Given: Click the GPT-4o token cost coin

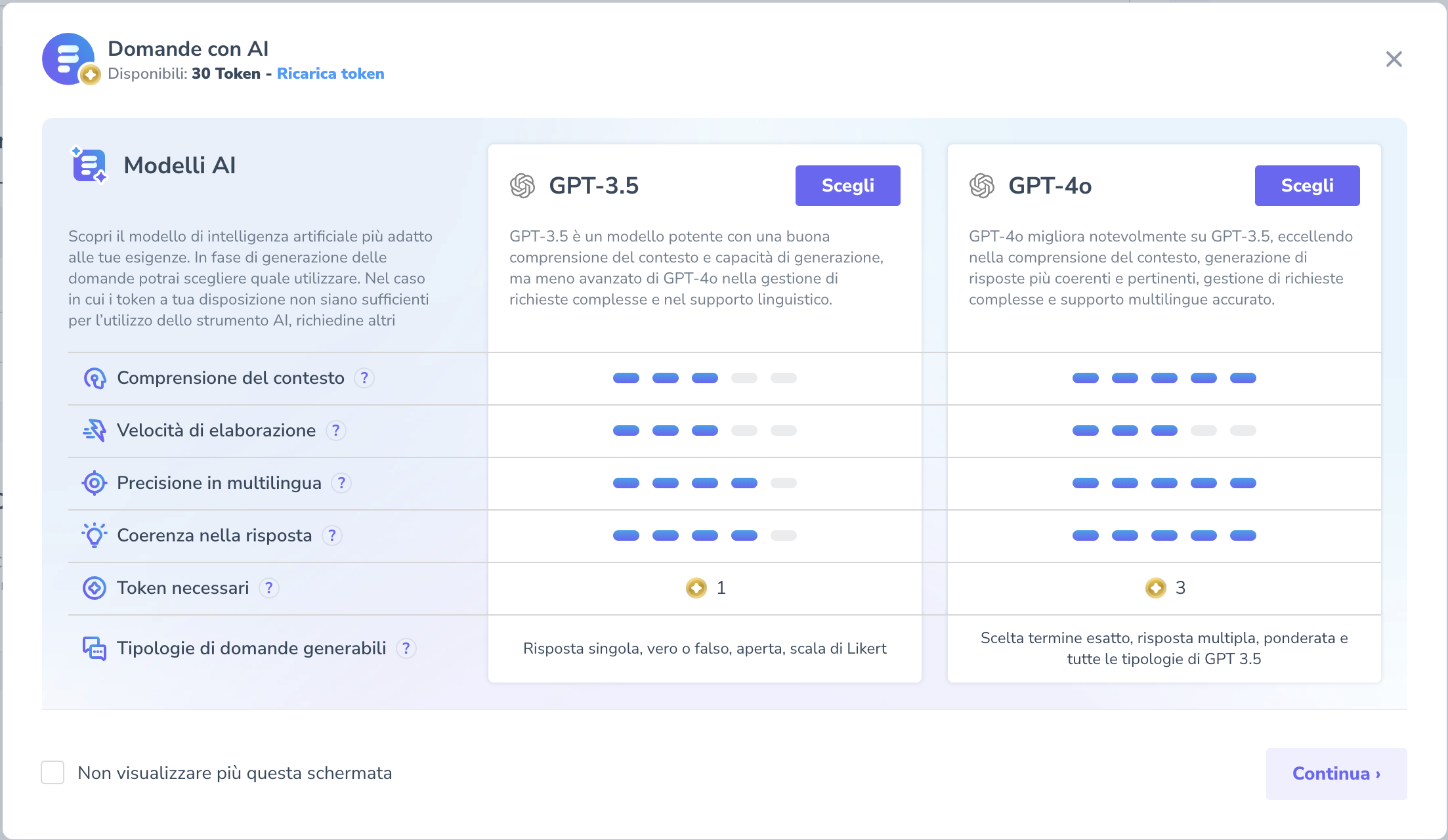Looking at the screenshot, I should pyautogui.click(x=1155, y=588).
